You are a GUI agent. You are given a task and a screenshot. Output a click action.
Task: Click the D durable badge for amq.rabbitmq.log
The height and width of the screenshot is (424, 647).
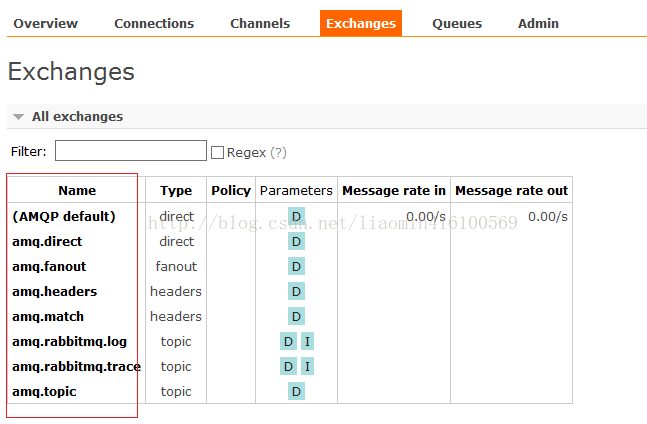[x=288, y=342]
